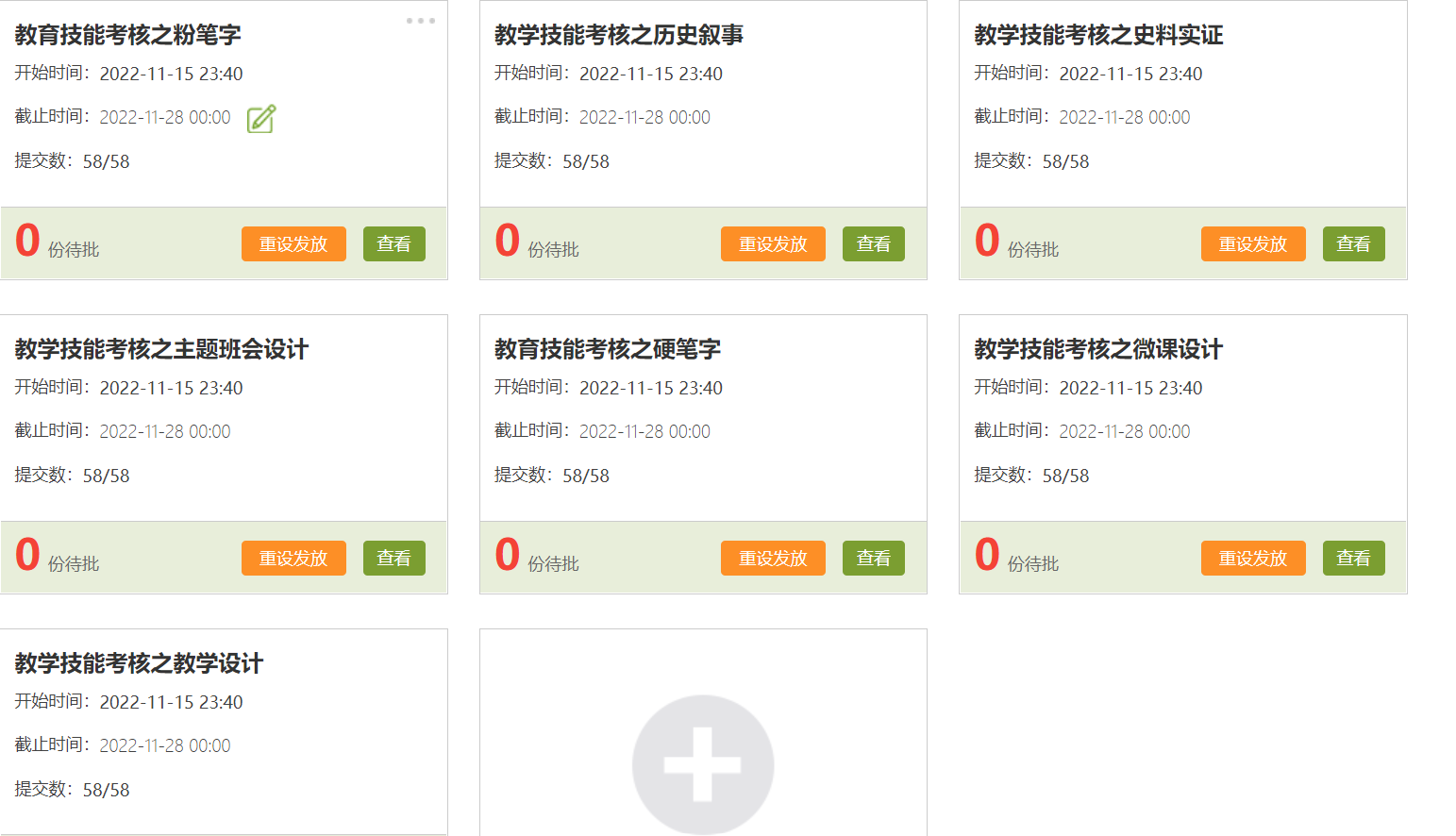Click 重设发放 on 教学技能考核之历史叙事 card

(x=773, y=244)
